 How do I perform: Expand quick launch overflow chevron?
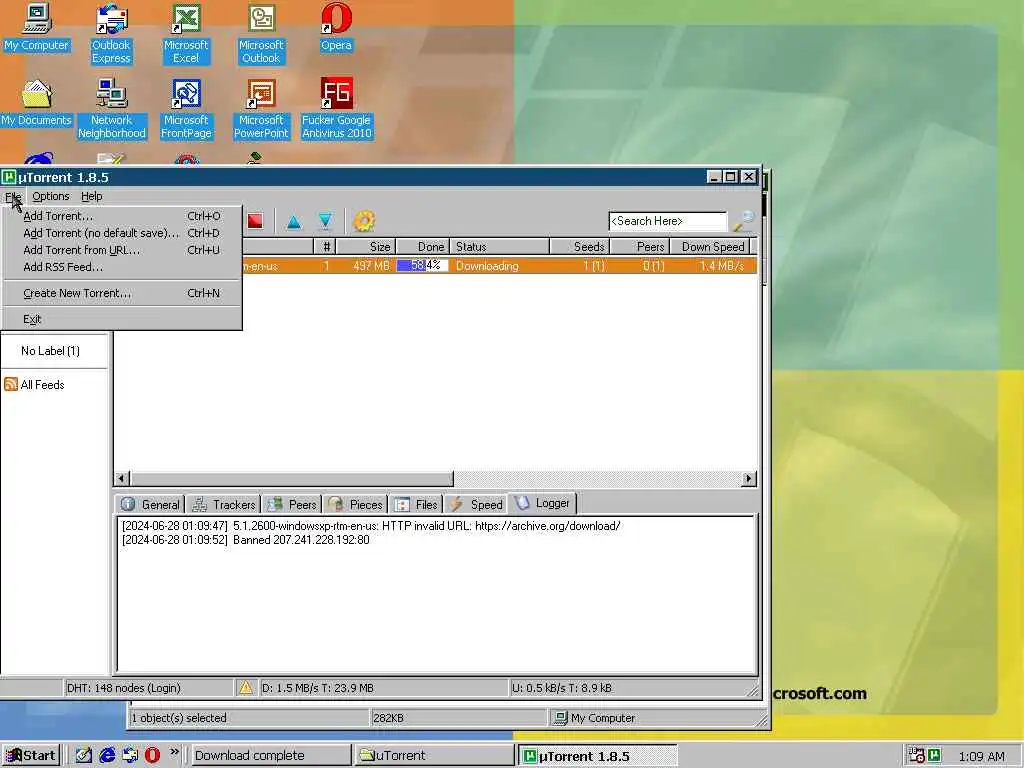[x=174, y=752]
